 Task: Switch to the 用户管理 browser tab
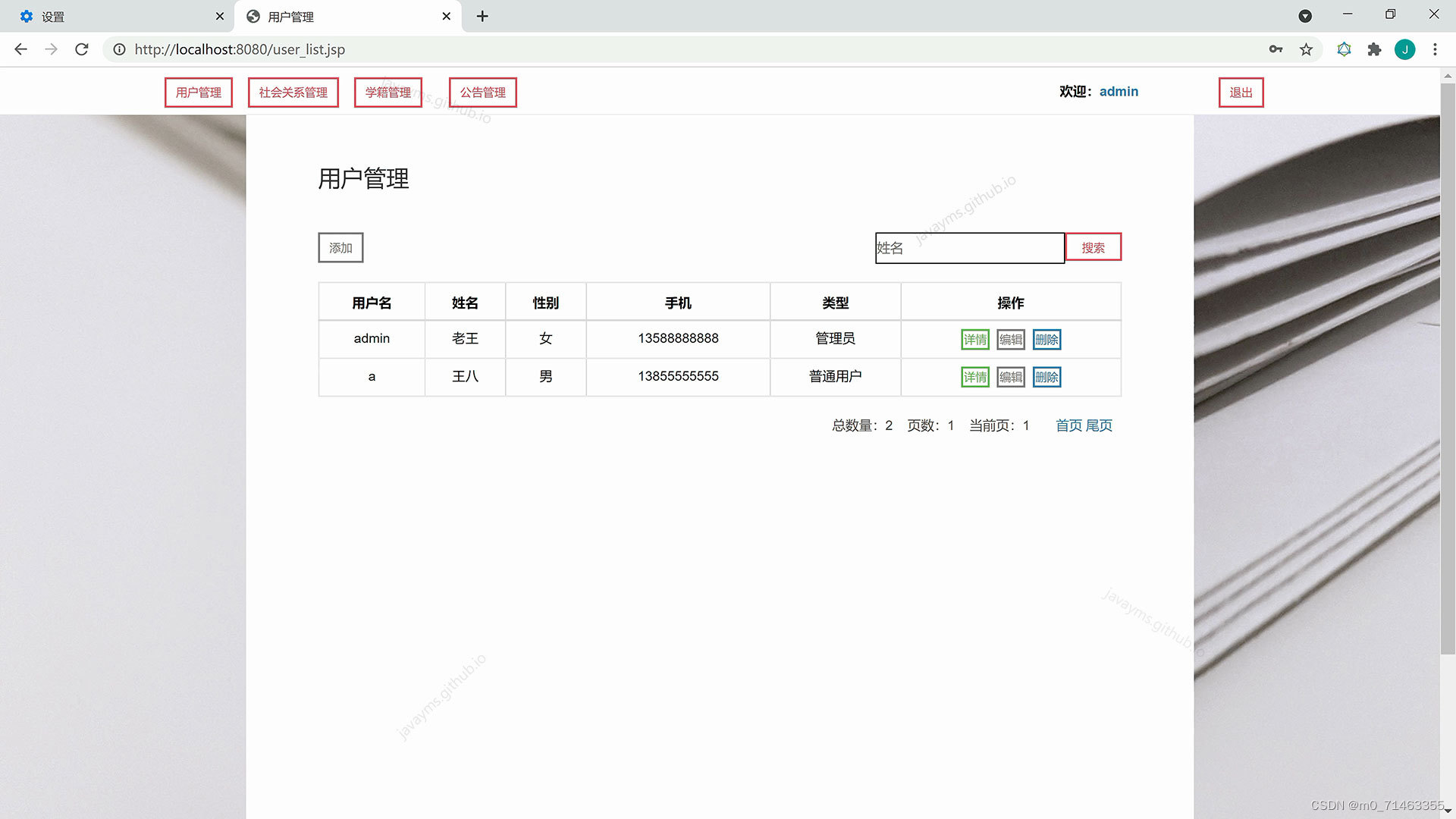tap(348, 16)
